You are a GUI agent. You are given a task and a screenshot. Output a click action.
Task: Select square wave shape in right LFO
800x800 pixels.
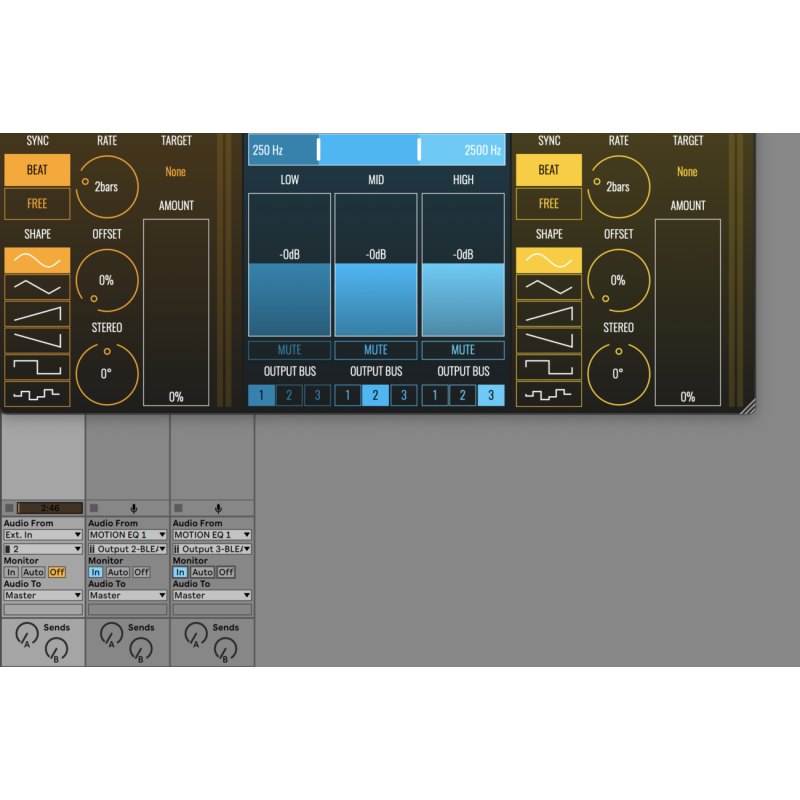coord(549,367)
